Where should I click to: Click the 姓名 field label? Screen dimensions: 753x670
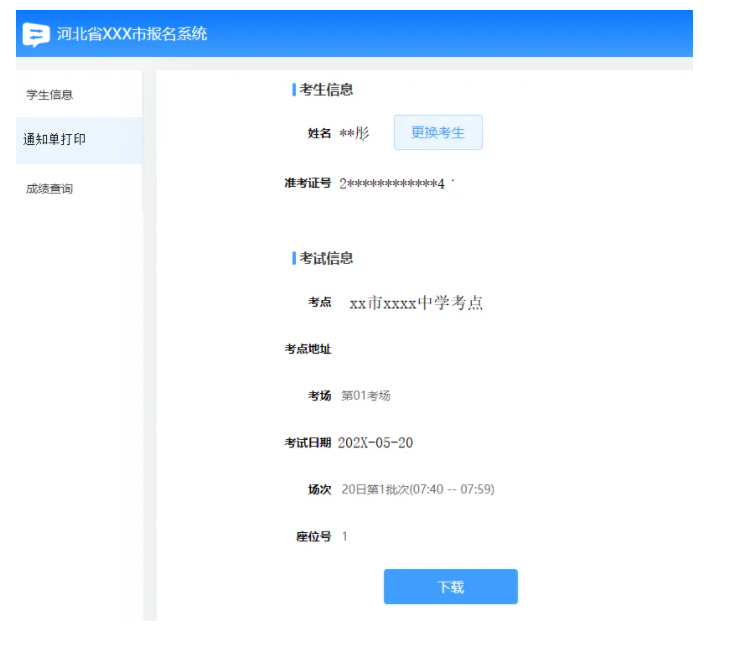(x=319, y=134)
